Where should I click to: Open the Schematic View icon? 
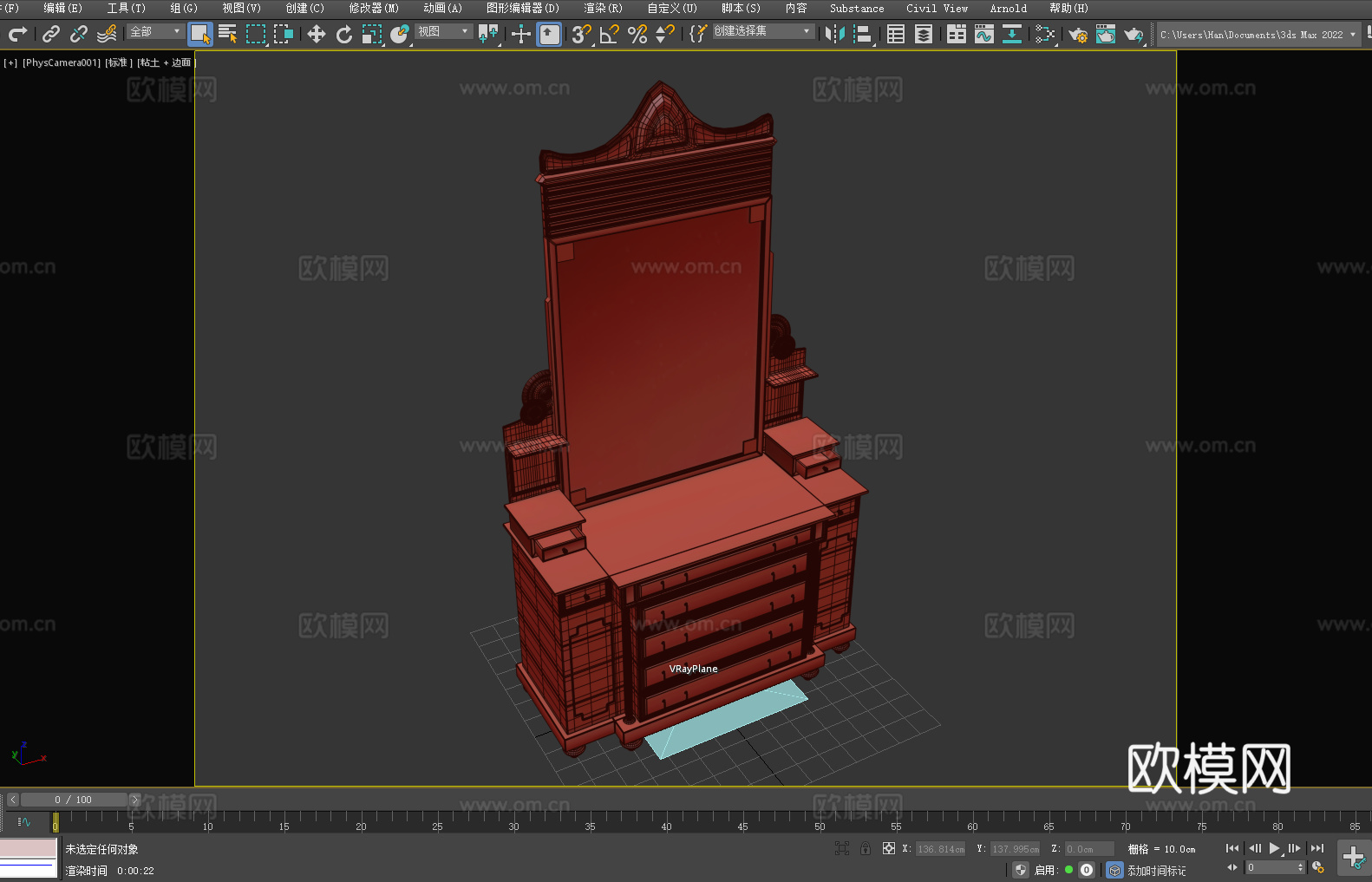pos(1012,34)
